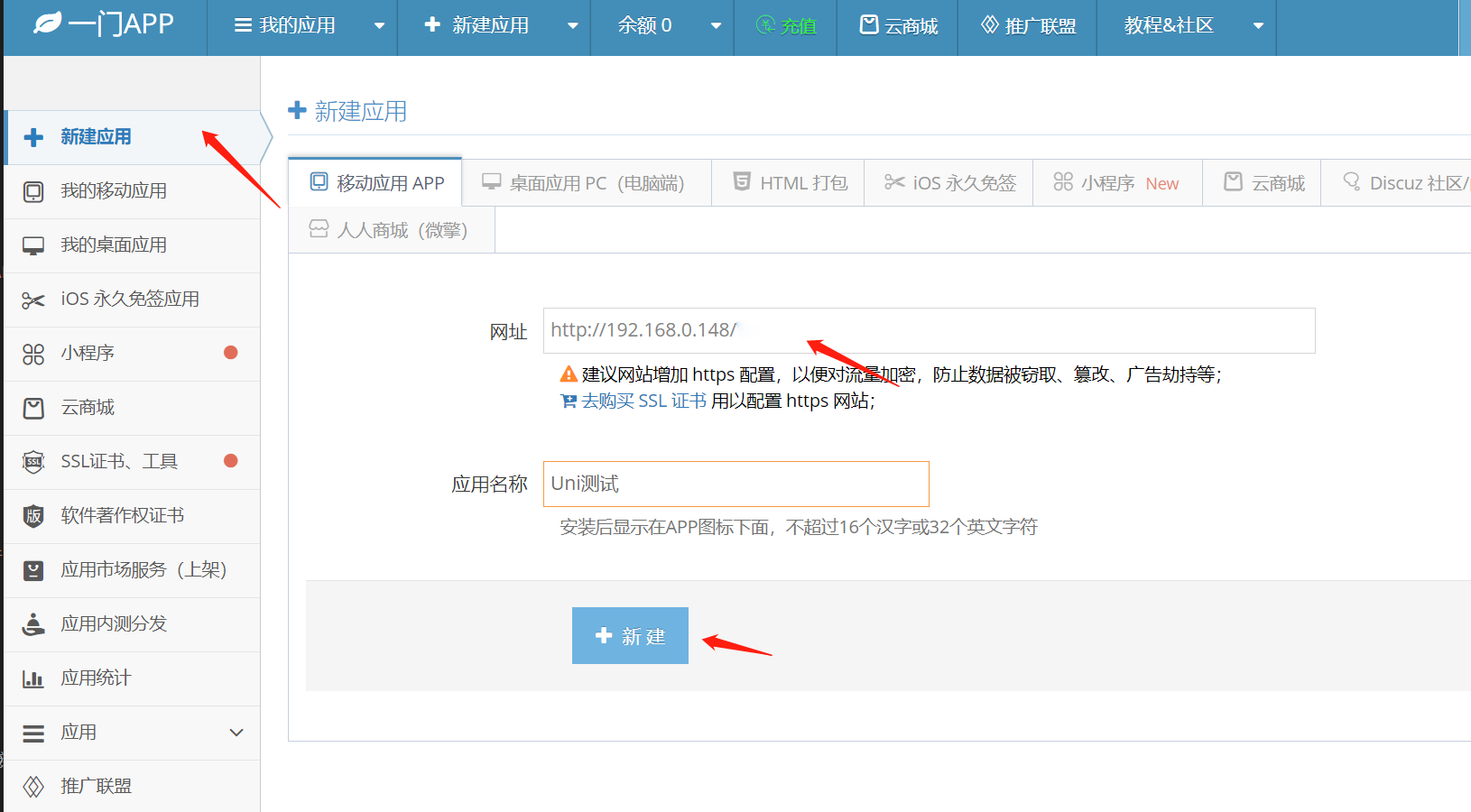Open 推广联盟 in the top navigation
The image size is (1471, 812).
(x=1028, y=26)
